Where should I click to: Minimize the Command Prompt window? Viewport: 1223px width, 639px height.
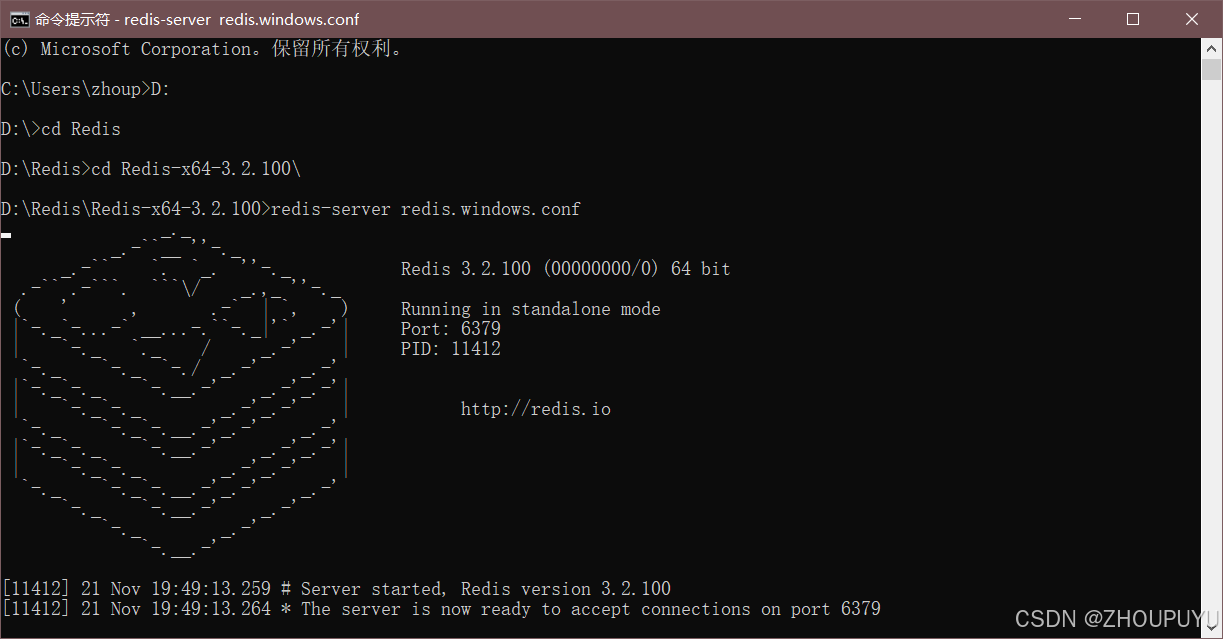1074,19
